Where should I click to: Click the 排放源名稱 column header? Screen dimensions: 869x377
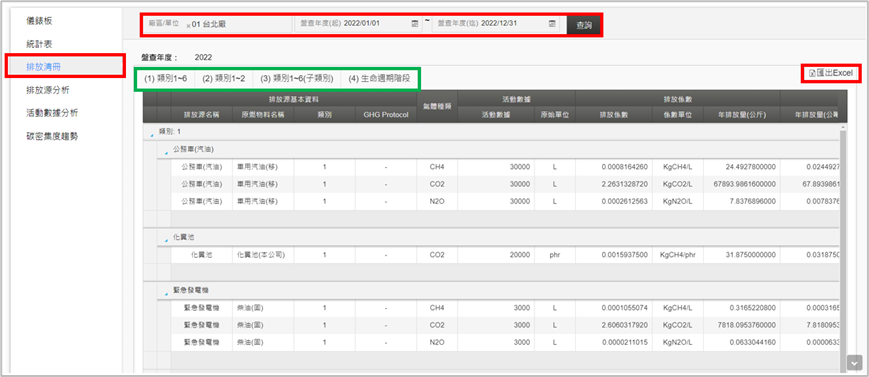point(202,115)
